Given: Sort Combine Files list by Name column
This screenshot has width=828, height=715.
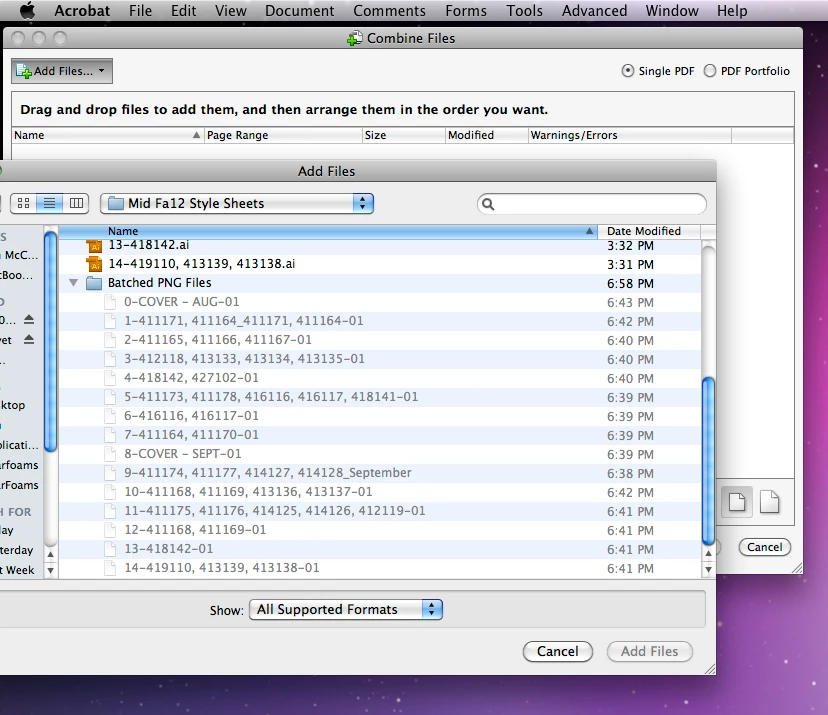Looking at the screenshot, I should (107, 135).
